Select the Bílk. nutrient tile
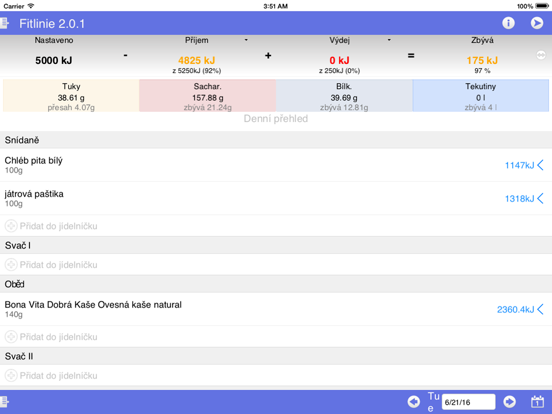The height and width of the screenshot is (414, 552). (344, 96)
